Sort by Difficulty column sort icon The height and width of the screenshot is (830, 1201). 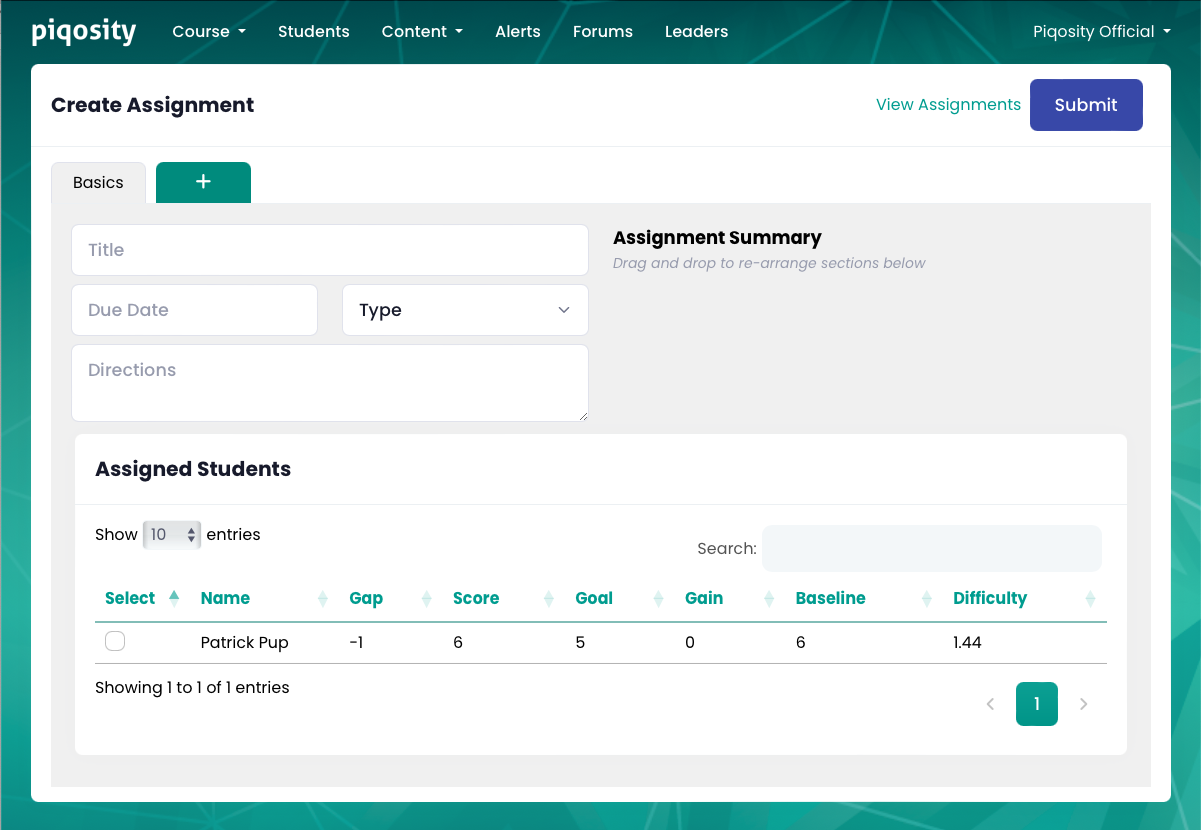pyautogui.click(x=1090, y=599)
